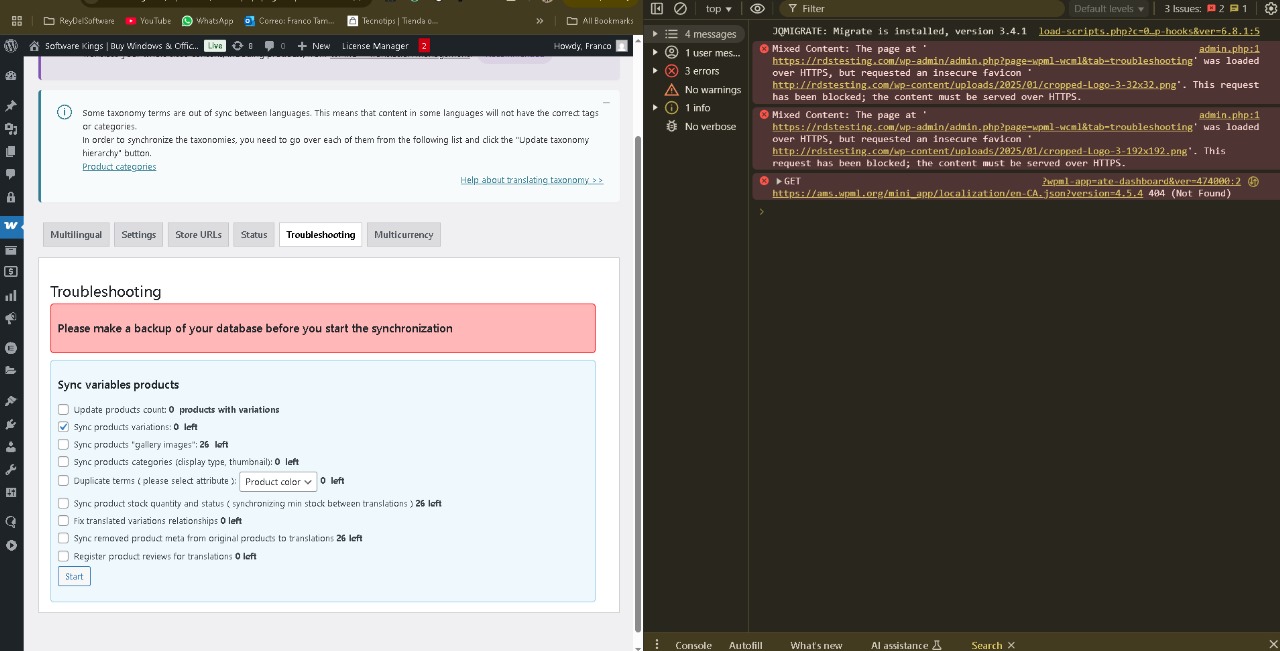
Task: Enable the Duplicate terms checkbox
Action: 63,481
